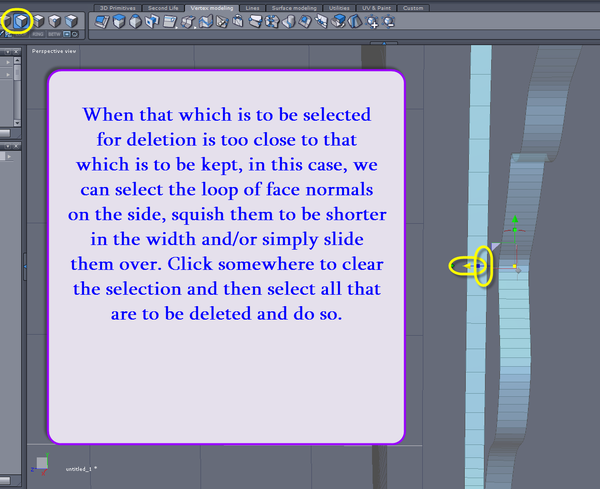Activate the Select Faces mode cube icon
Image resolution: width=600 pixels, height=489 pixels.
pyautogui.click(x=21, y=21)
